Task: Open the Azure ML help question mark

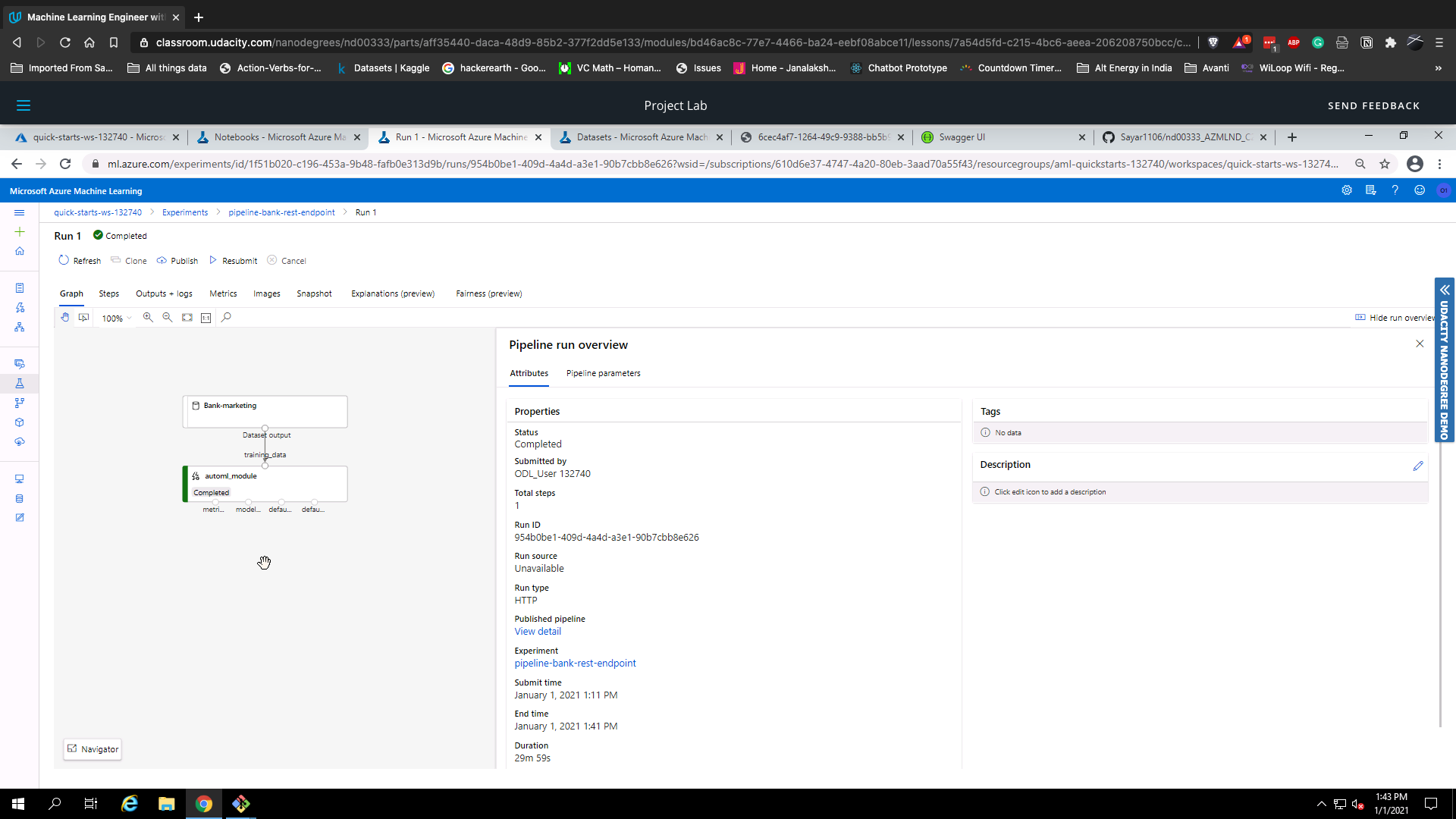Action: click(x=1395, y=190)
